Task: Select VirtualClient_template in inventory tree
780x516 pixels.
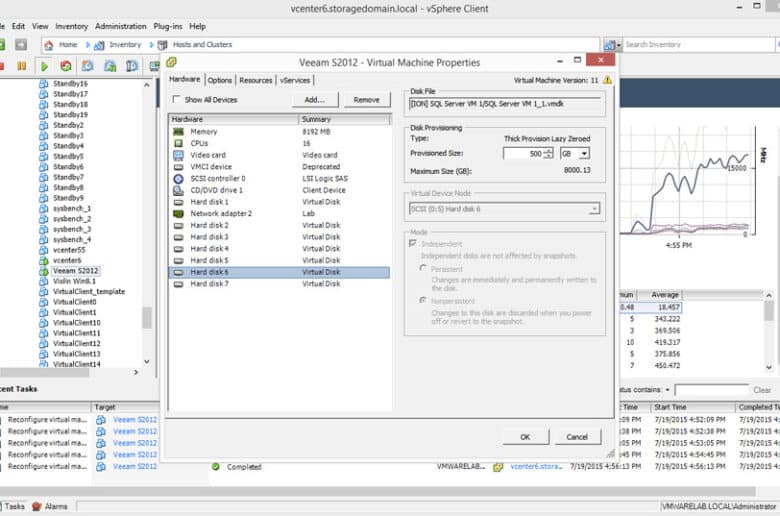Action: [x=89, y=292]
